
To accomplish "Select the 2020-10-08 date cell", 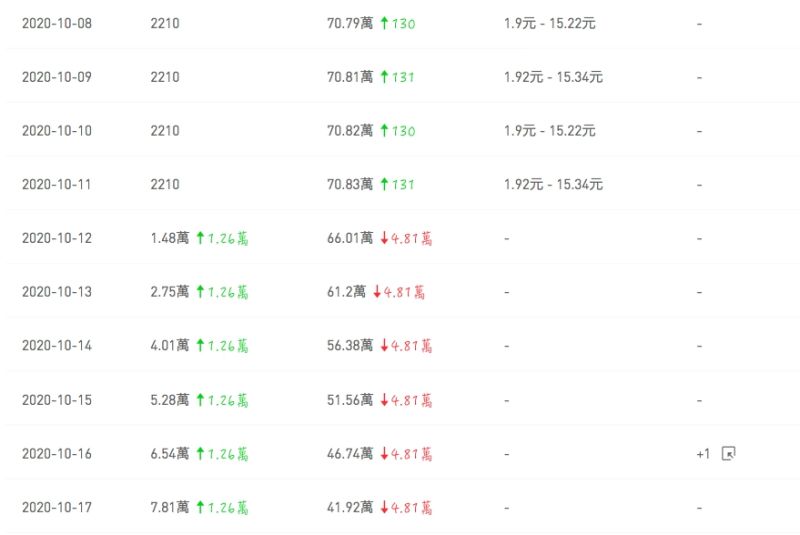I will (57, 23).
